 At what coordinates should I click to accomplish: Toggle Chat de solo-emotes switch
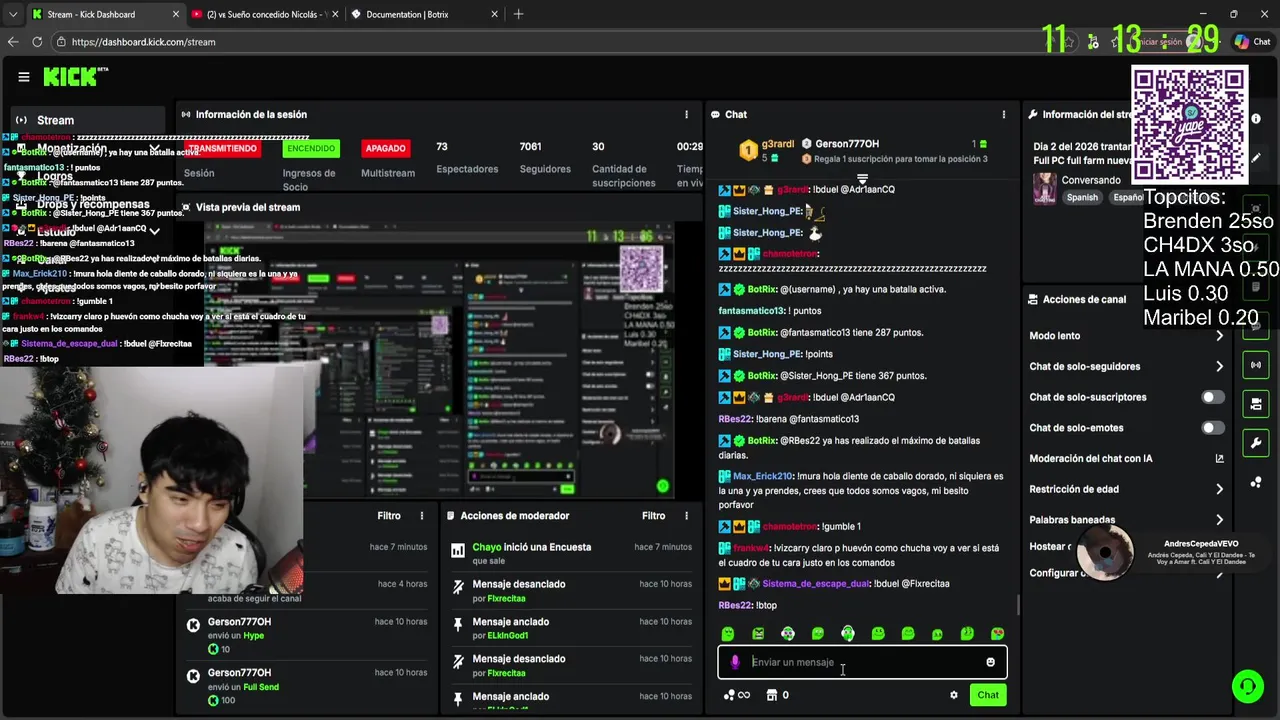1212,428
